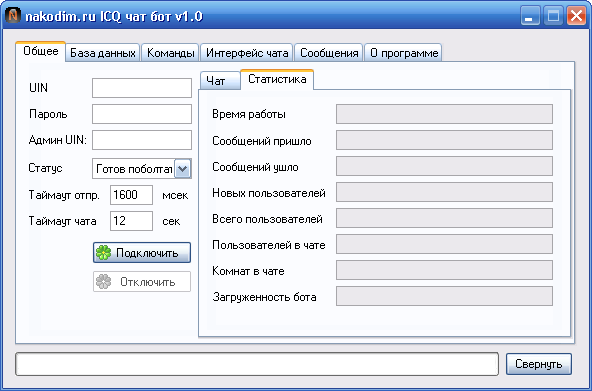Click the мсек unit label

pyautogui.click(x=175, y=196)
